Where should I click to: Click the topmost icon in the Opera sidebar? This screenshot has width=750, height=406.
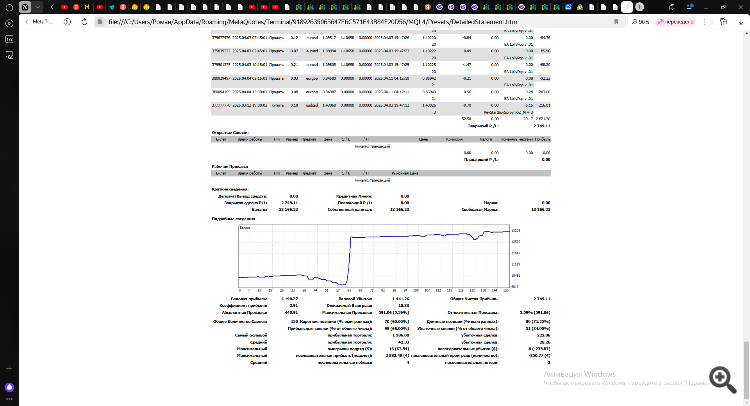click(9, 24)
